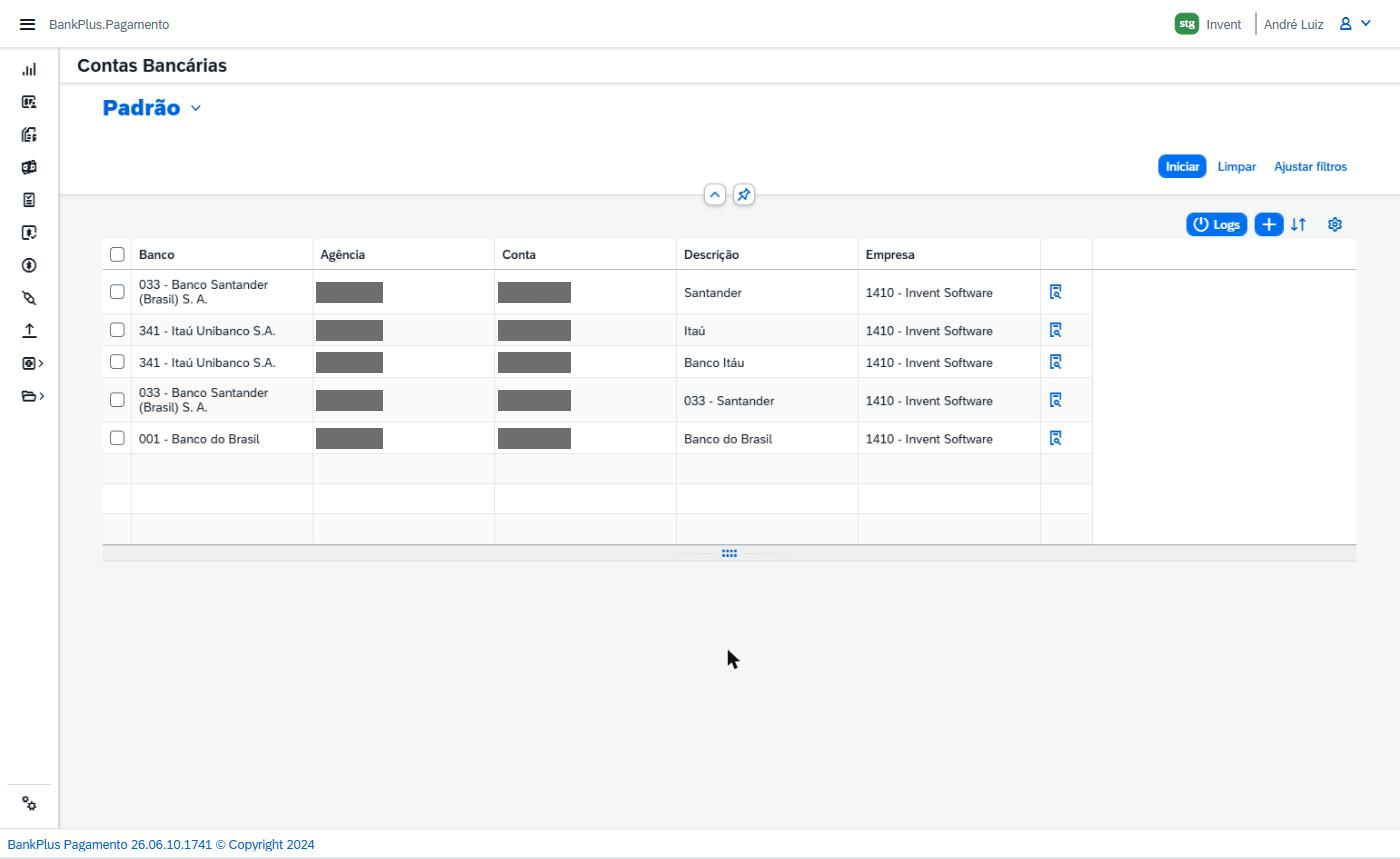Open the documents with dollar sign sidebar icon

pyautogui.click(x=29, y=135)
